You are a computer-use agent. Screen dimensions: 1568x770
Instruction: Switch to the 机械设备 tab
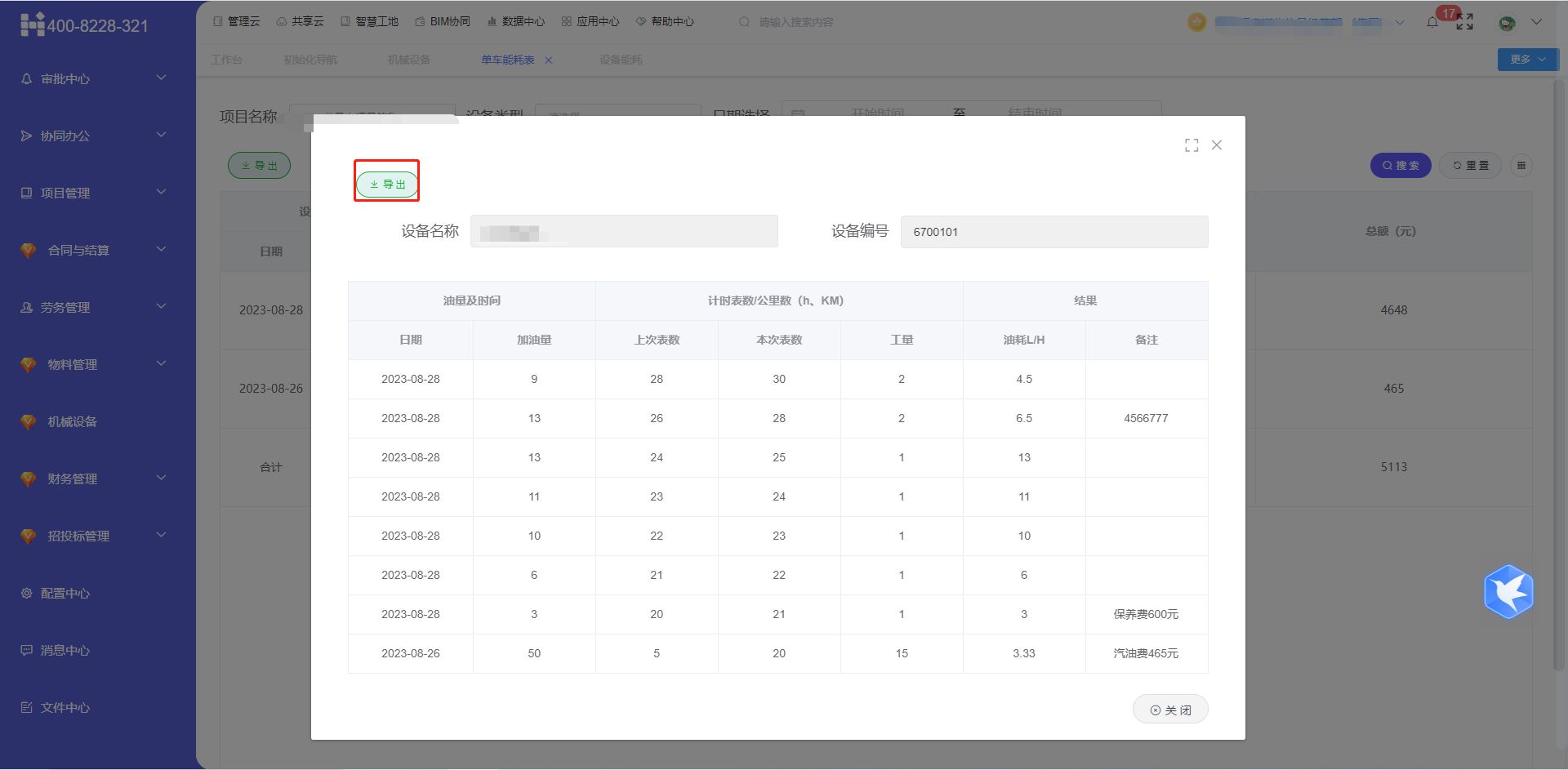(409, 60)
